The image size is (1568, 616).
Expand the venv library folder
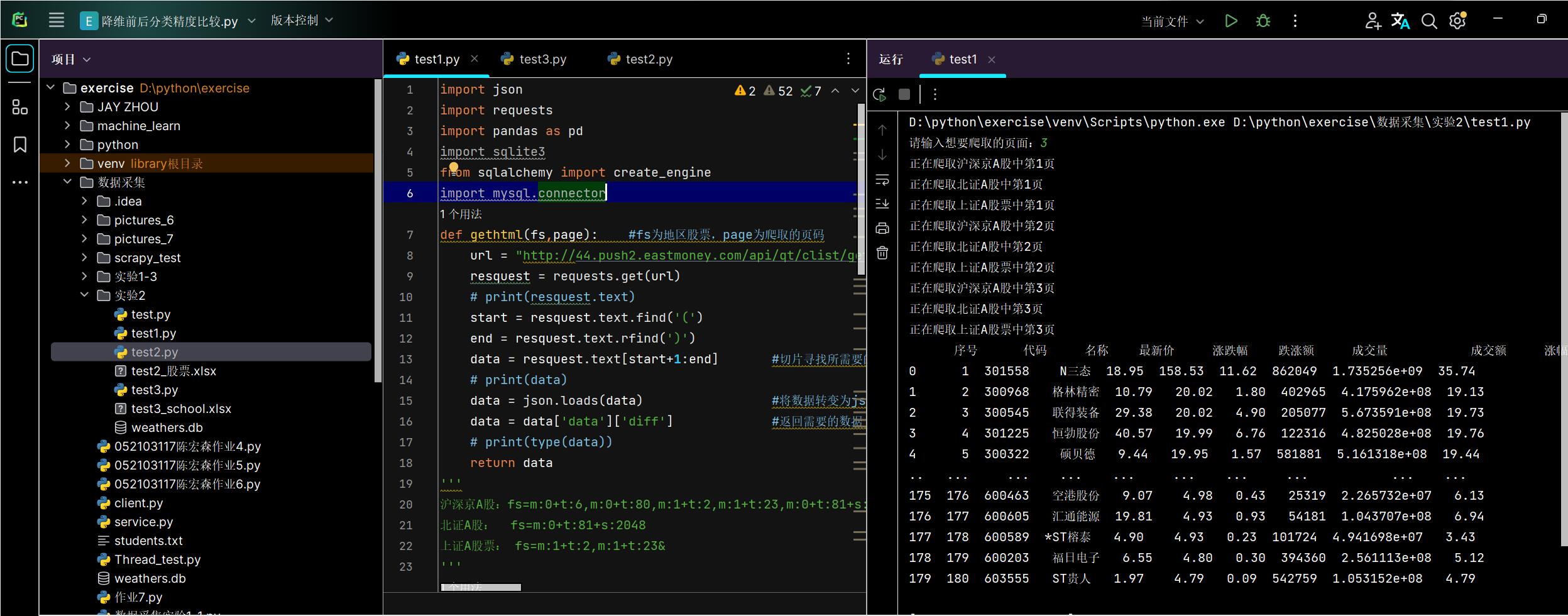[x=67, y=163]
